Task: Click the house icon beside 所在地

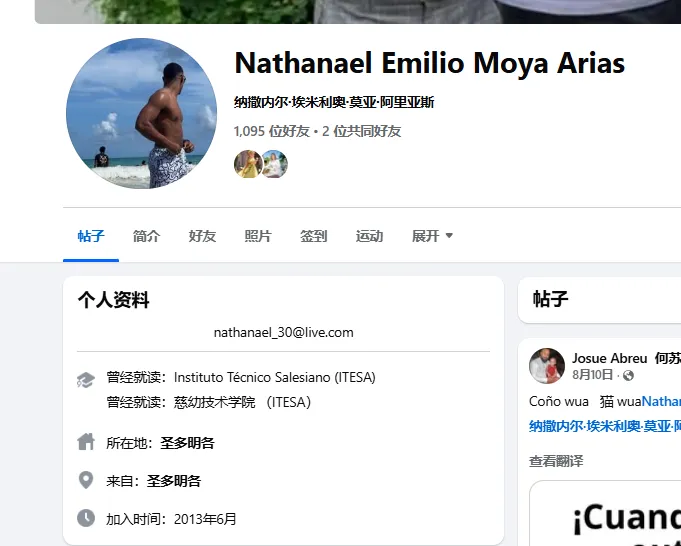Action: (x=86, y=442)
